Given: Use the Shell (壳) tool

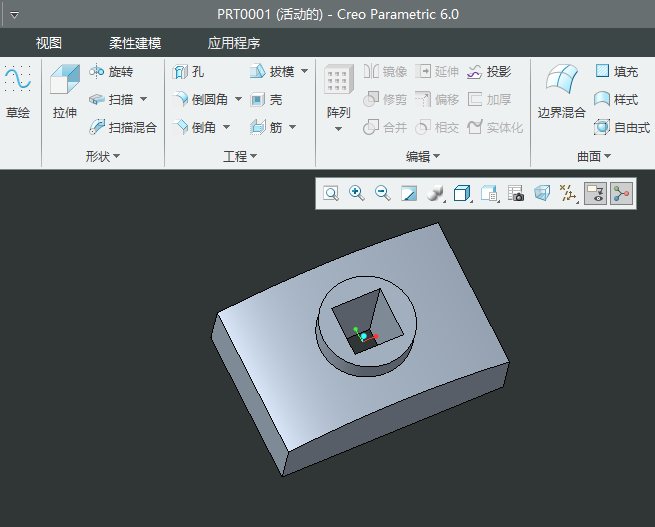Looking at the screenshot, I should pos(266,99).
